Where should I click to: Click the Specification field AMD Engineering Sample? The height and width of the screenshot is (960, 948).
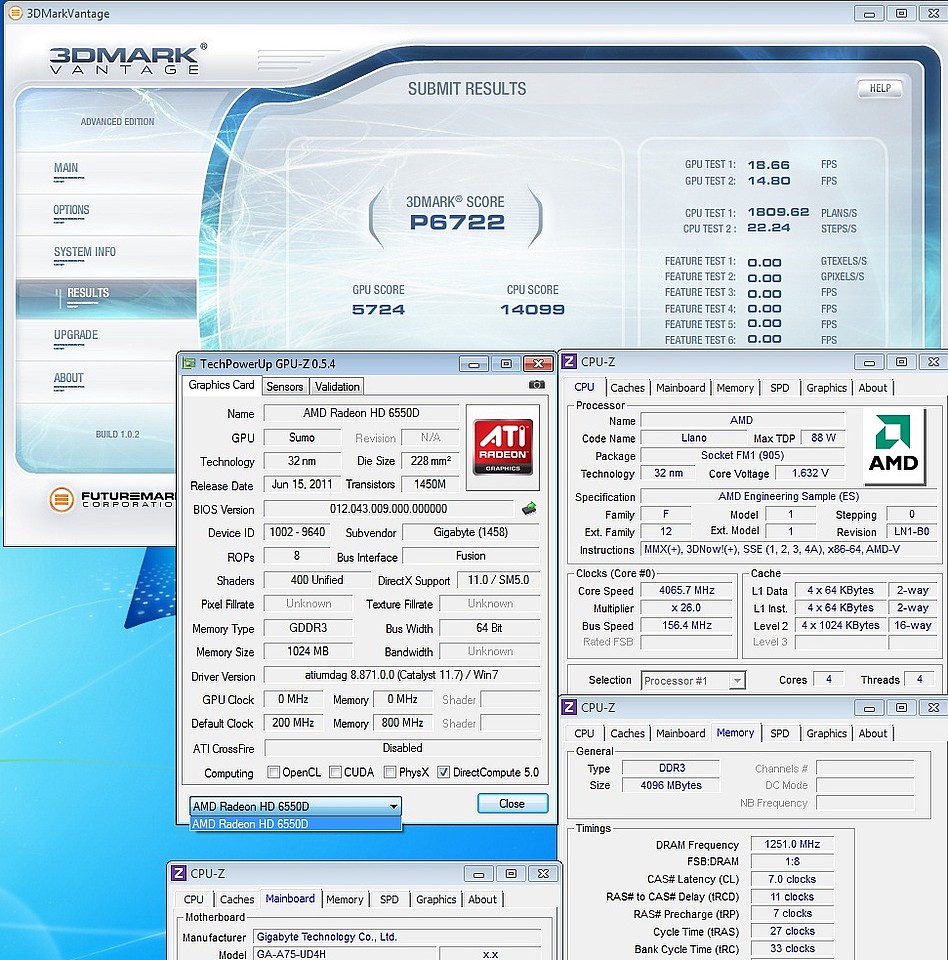pos(789,496)
